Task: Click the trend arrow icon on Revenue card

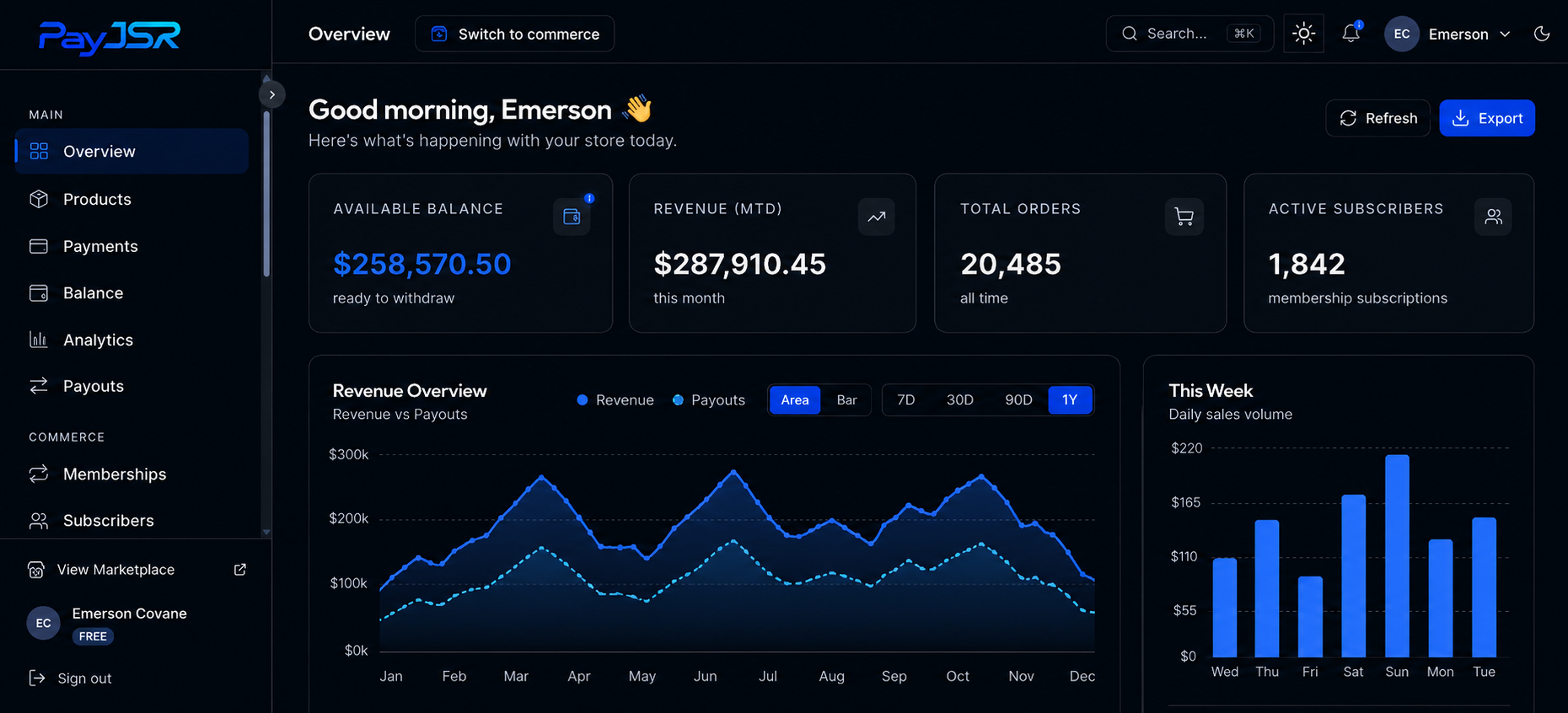Action: [x=877, y=217]
